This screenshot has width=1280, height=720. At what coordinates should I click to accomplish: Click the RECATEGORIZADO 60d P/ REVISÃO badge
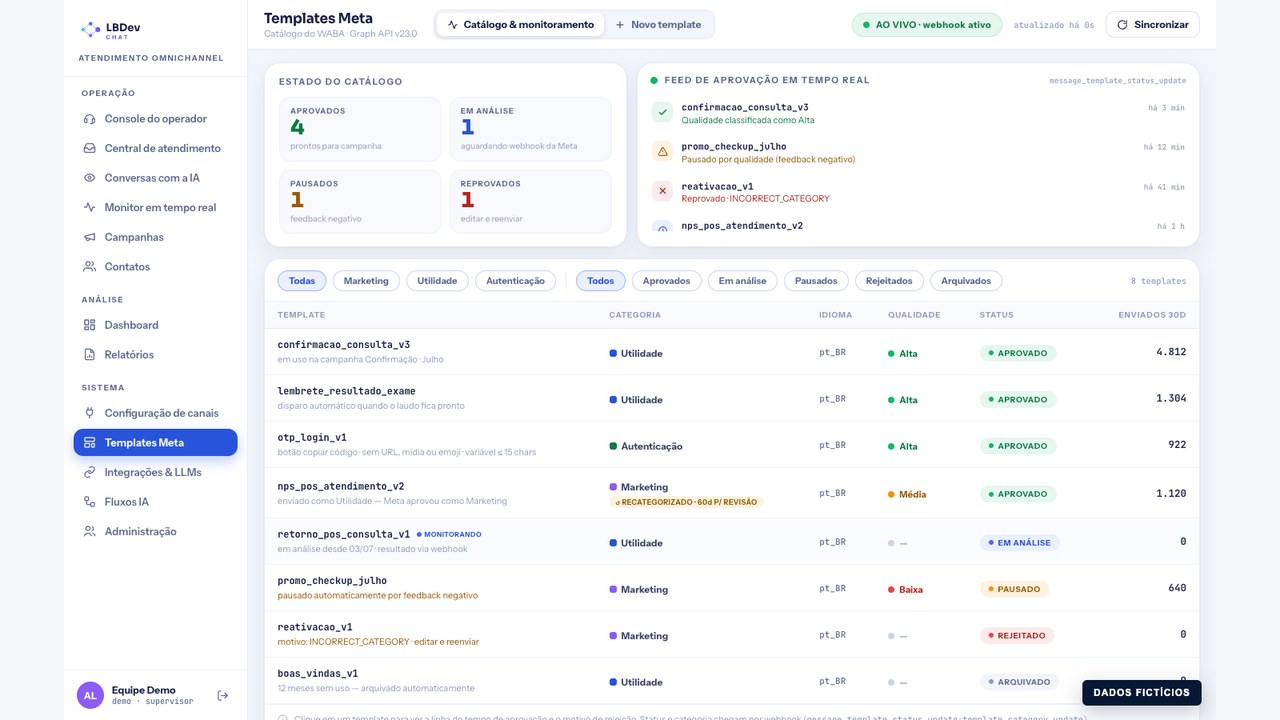686,502
